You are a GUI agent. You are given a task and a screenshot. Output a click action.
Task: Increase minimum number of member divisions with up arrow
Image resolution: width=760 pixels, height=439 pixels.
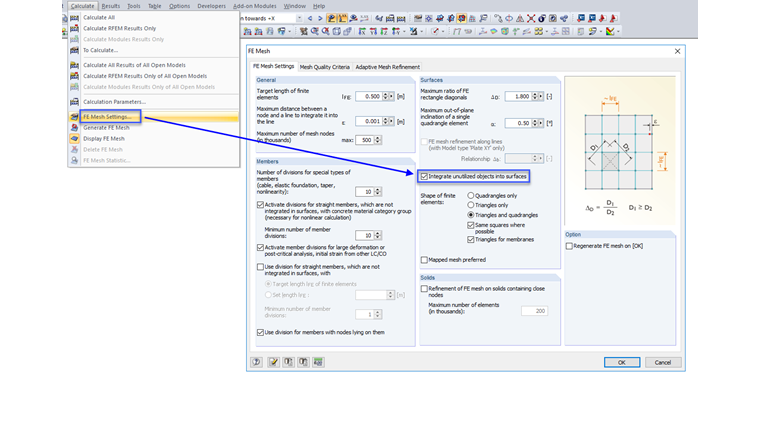point(378,234)
